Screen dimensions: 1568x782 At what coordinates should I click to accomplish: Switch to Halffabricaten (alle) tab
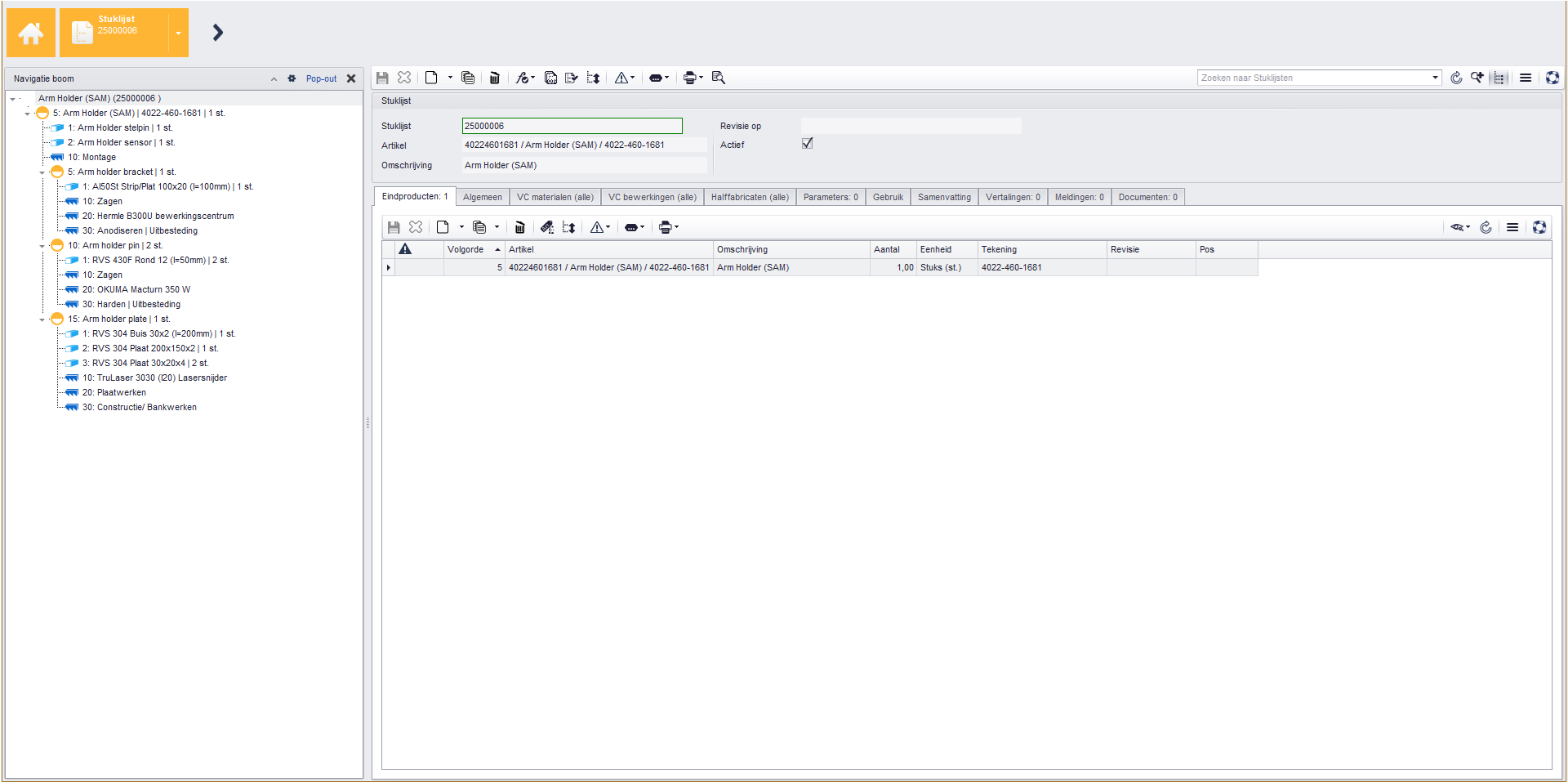[750, 198]
